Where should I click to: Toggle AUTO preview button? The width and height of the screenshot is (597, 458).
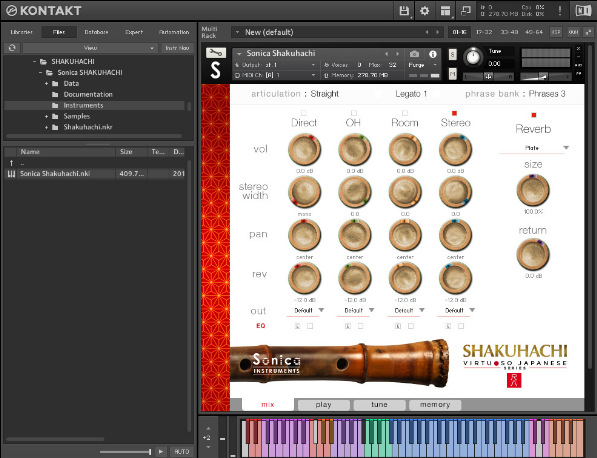pos(182,452)
